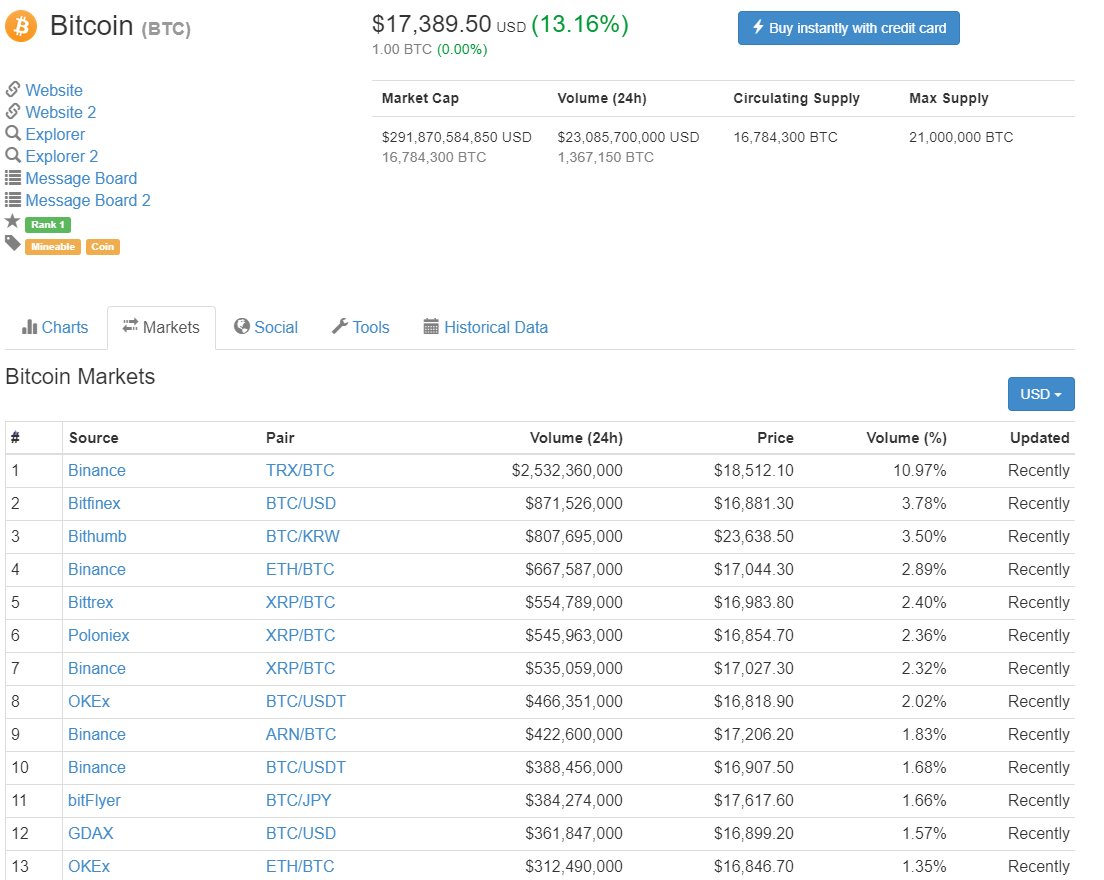Open the BTC/KRW pair link
Screen dimensions: 1104x880
coord(303,536)
